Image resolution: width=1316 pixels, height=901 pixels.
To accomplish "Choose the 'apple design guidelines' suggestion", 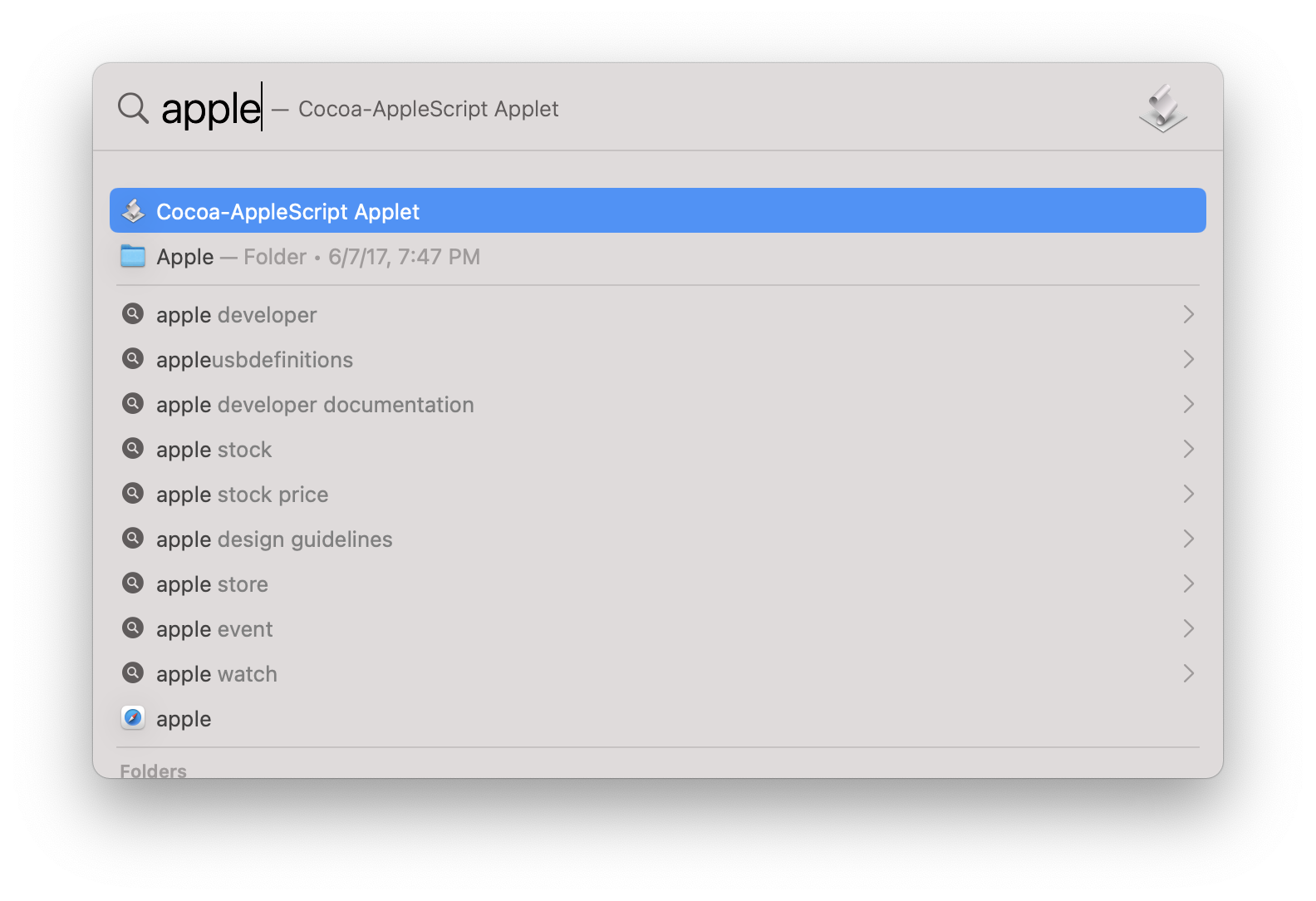I will 658,539.
